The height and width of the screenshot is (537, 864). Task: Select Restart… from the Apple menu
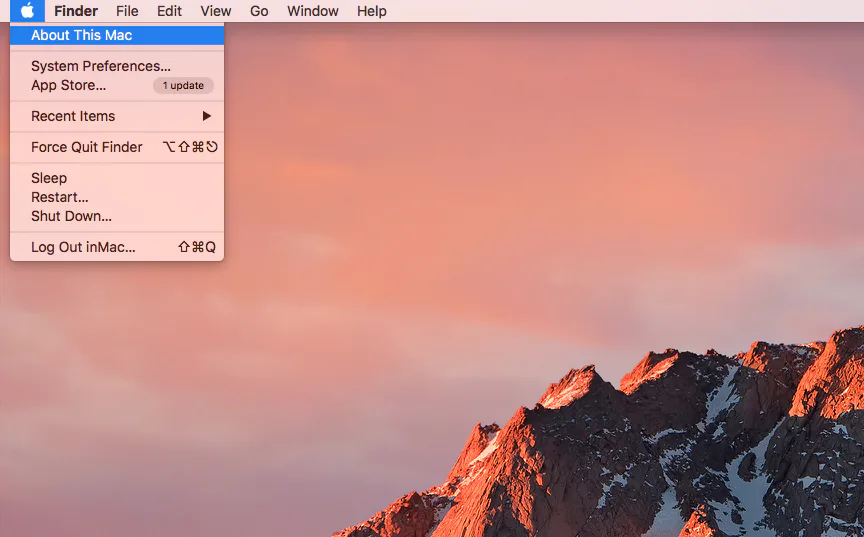(117, 197)
